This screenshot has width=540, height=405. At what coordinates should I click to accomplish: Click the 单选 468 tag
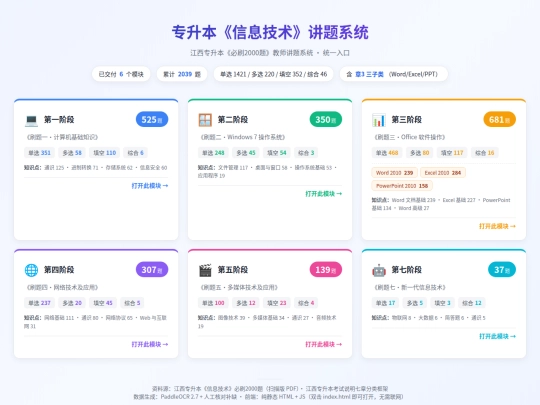[387, 153]
